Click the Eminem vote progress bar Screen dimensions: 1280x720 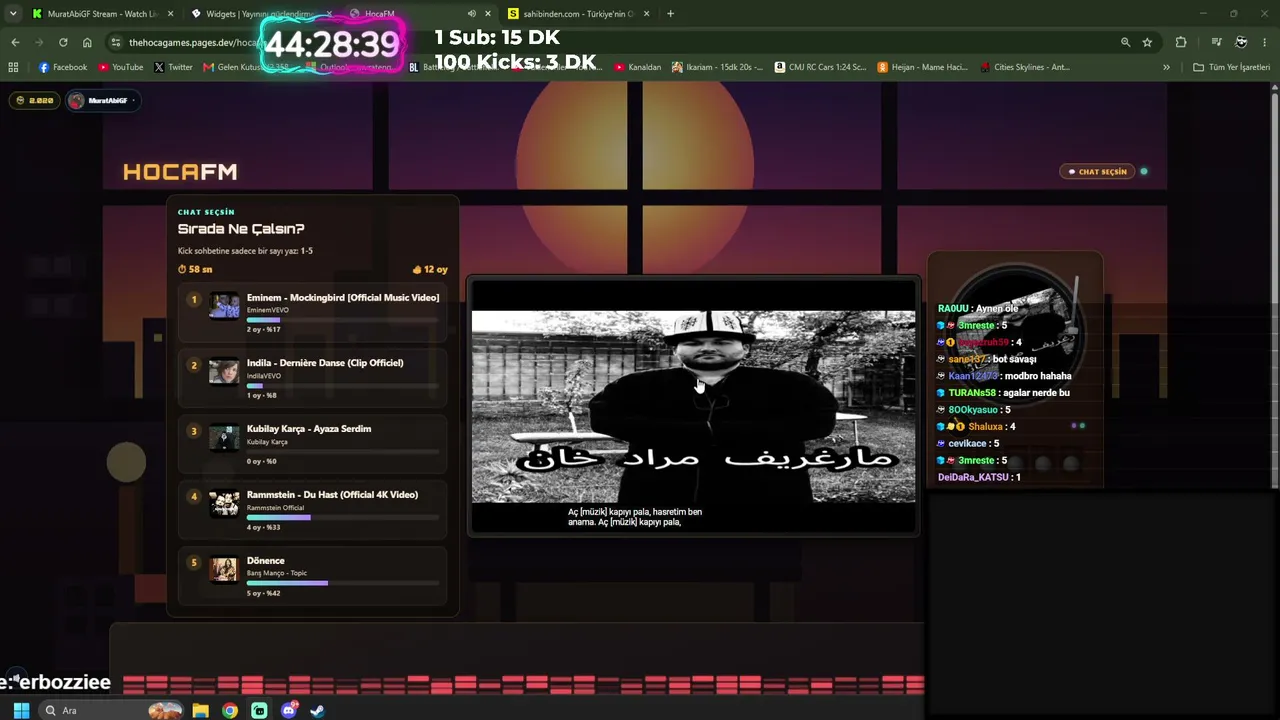(343, 320)
